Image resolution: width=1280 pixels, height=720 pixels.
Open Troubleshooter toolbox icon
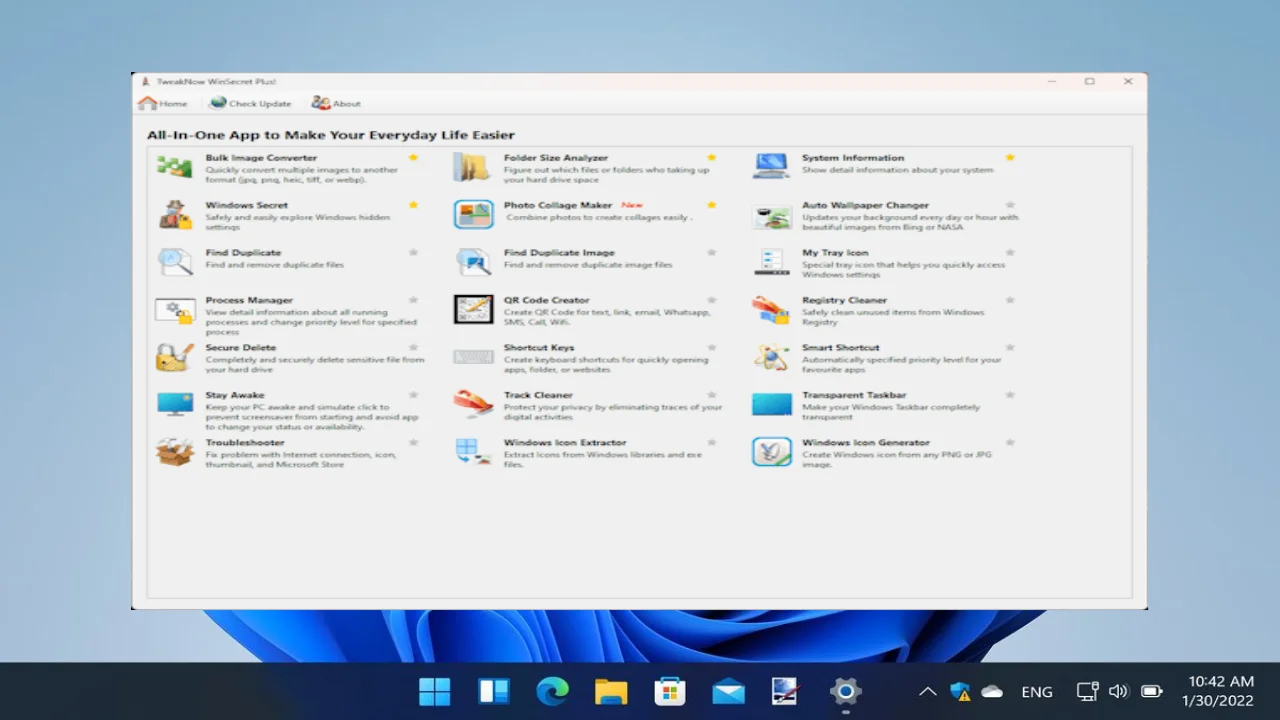point(174,451)
